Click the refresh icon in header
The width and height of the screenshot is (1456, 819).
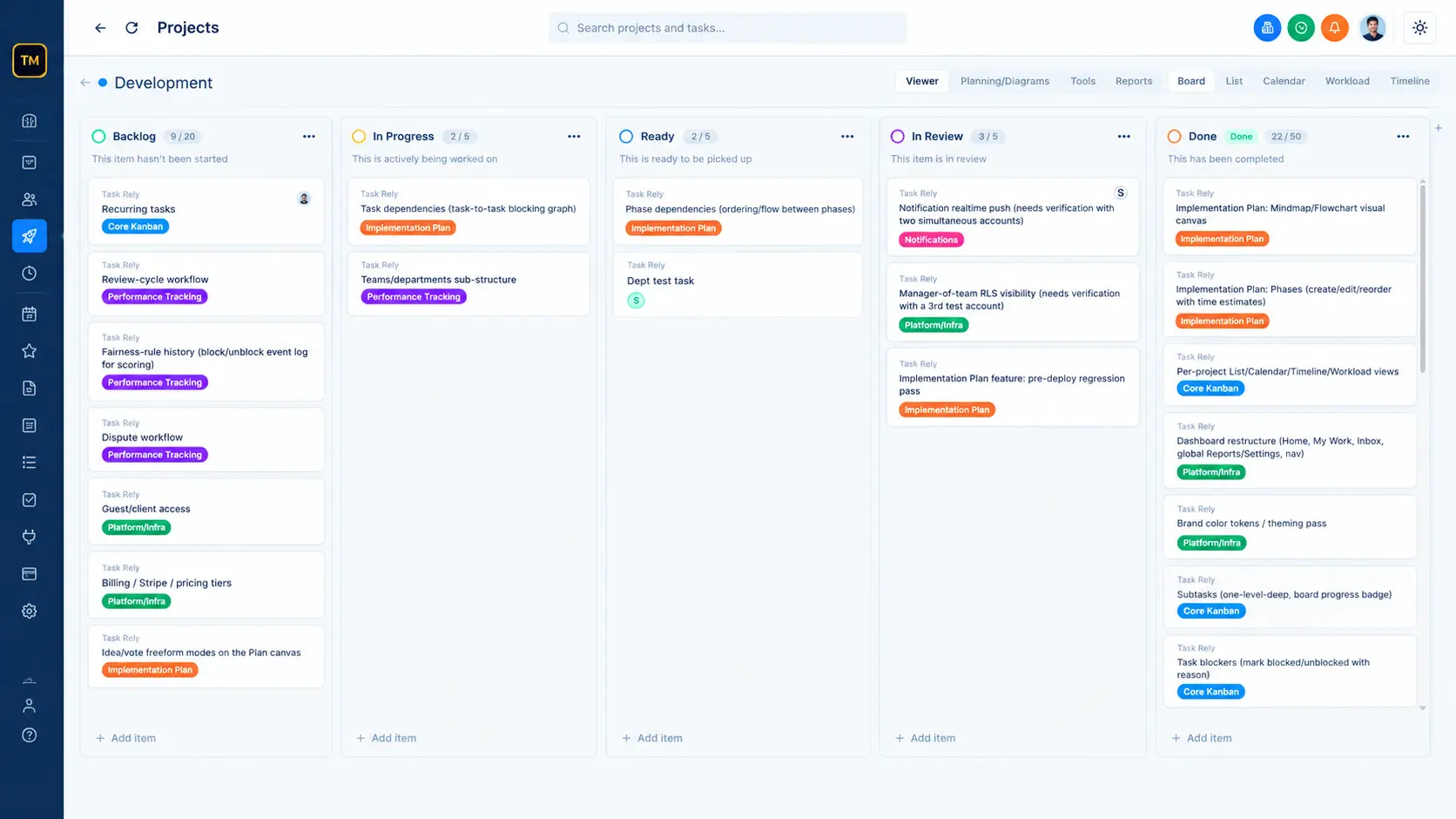tap(131, 28)
